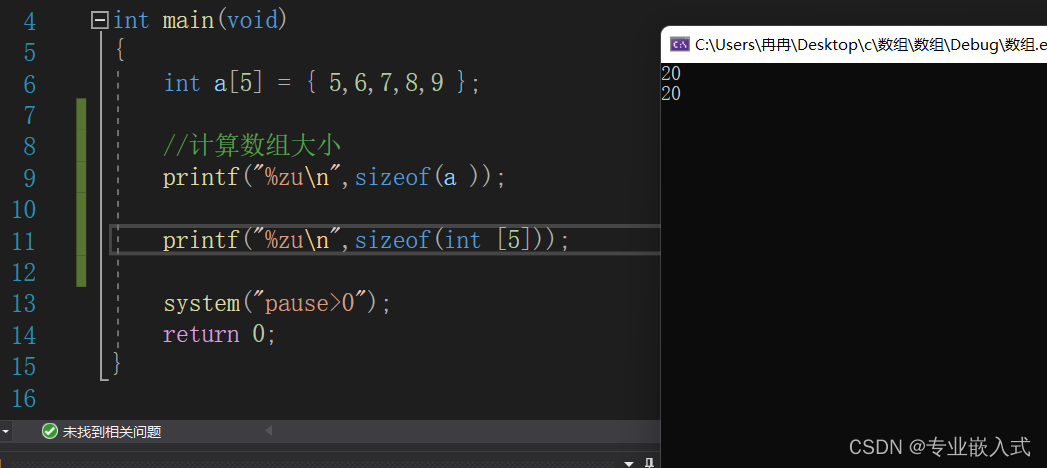Click the closing brace on line 15
This screenshot has width=1047, height=468.
[118, 365]
